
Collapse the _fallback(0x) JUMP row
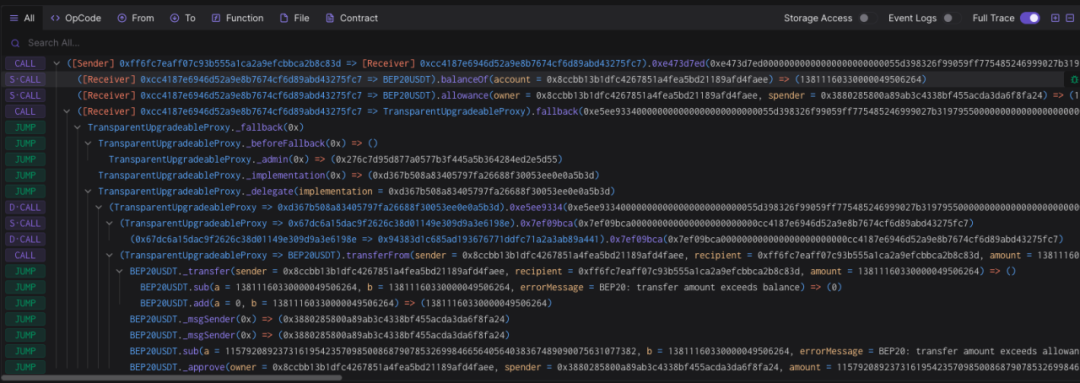point(77,127)
